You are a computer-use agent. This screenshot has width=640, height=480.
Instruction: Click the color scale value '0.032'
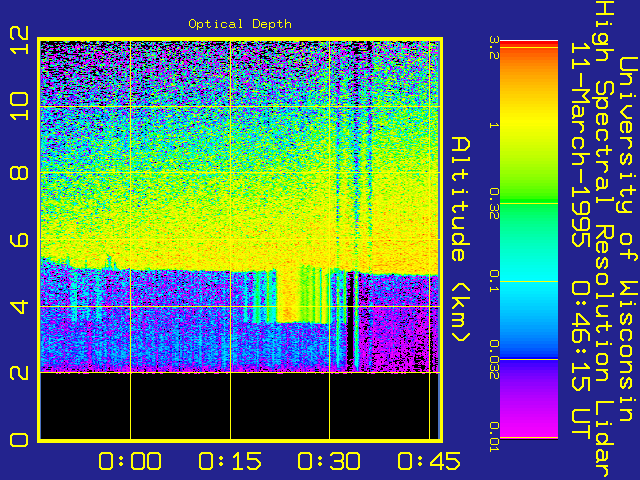click(x=494, y=359)
